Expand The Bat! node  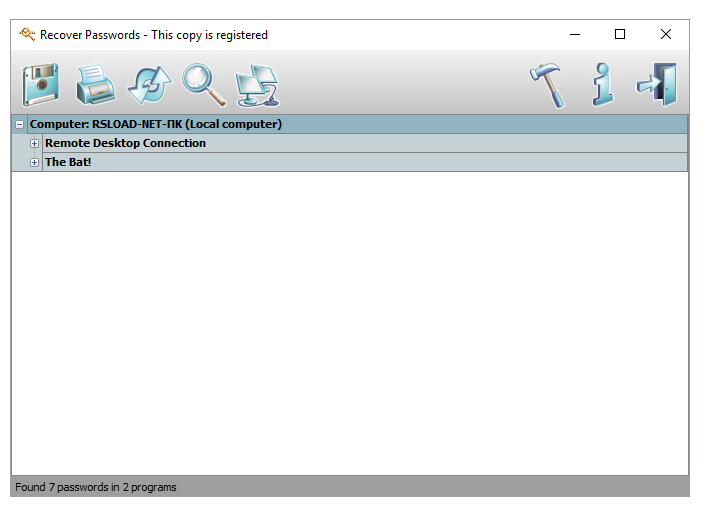point(35,162)
